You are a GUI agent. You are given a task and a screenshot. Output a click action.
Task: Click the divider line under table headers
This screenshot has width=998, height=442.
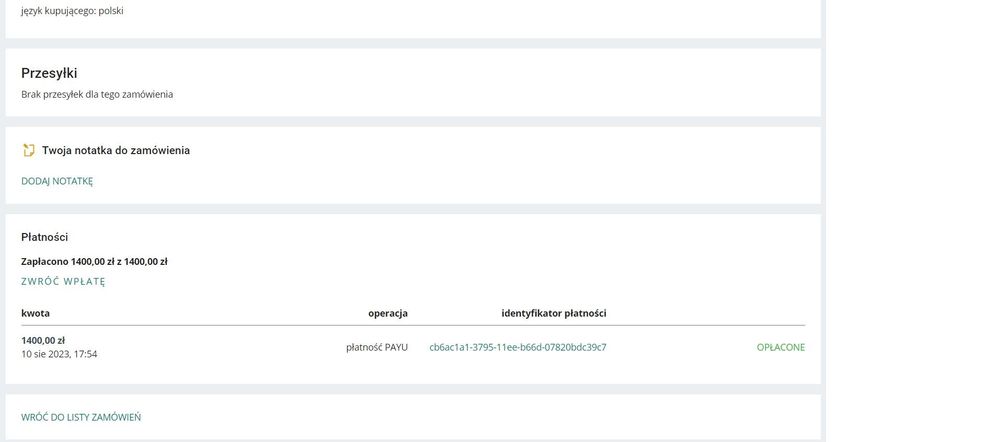[x=413, y=325]
